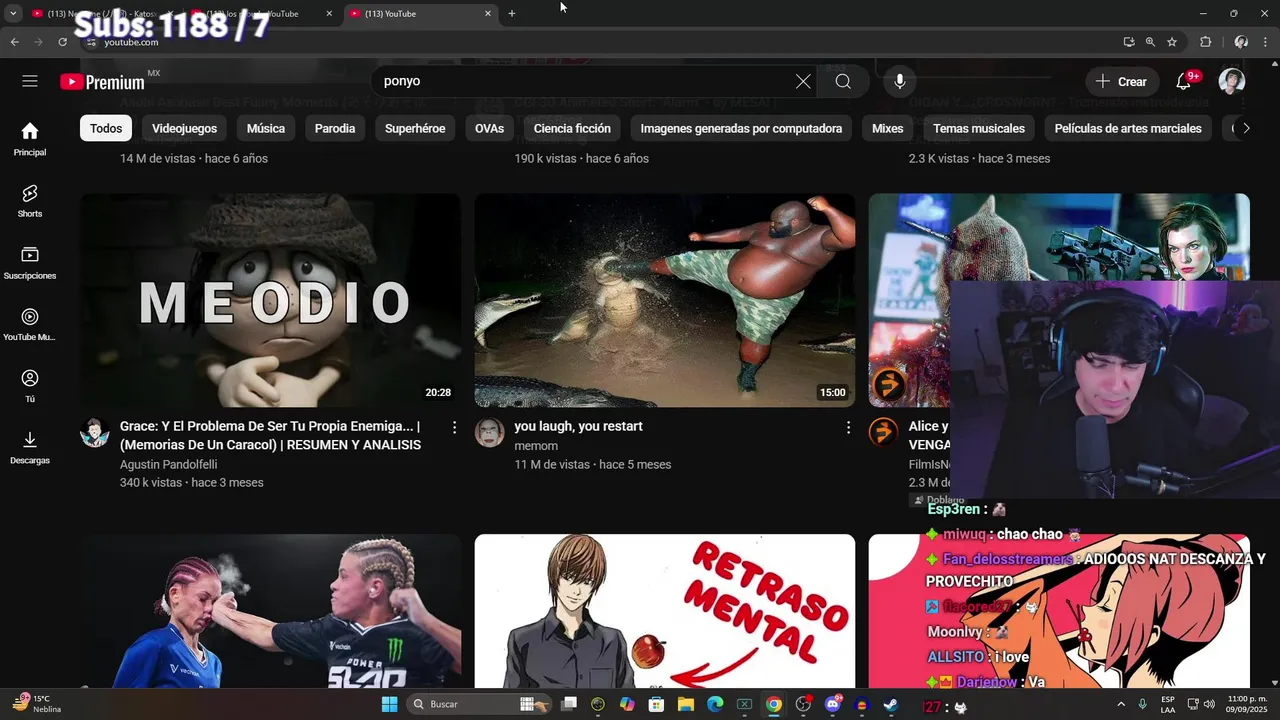Open Steam from taskbar

pos(891,704)
